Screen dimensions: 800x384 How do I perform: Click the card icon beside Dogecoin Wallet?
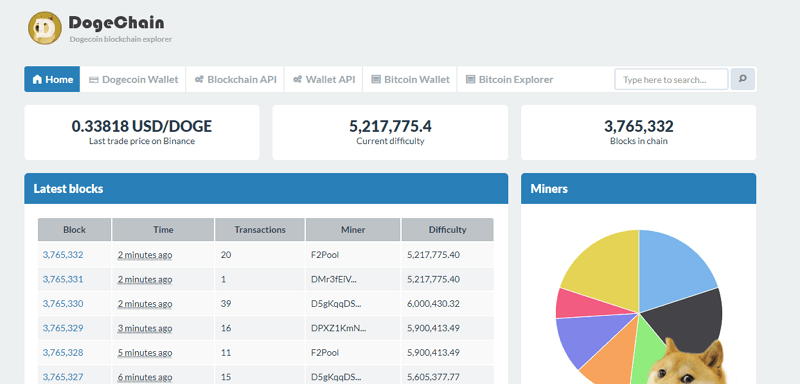(93, 80)
